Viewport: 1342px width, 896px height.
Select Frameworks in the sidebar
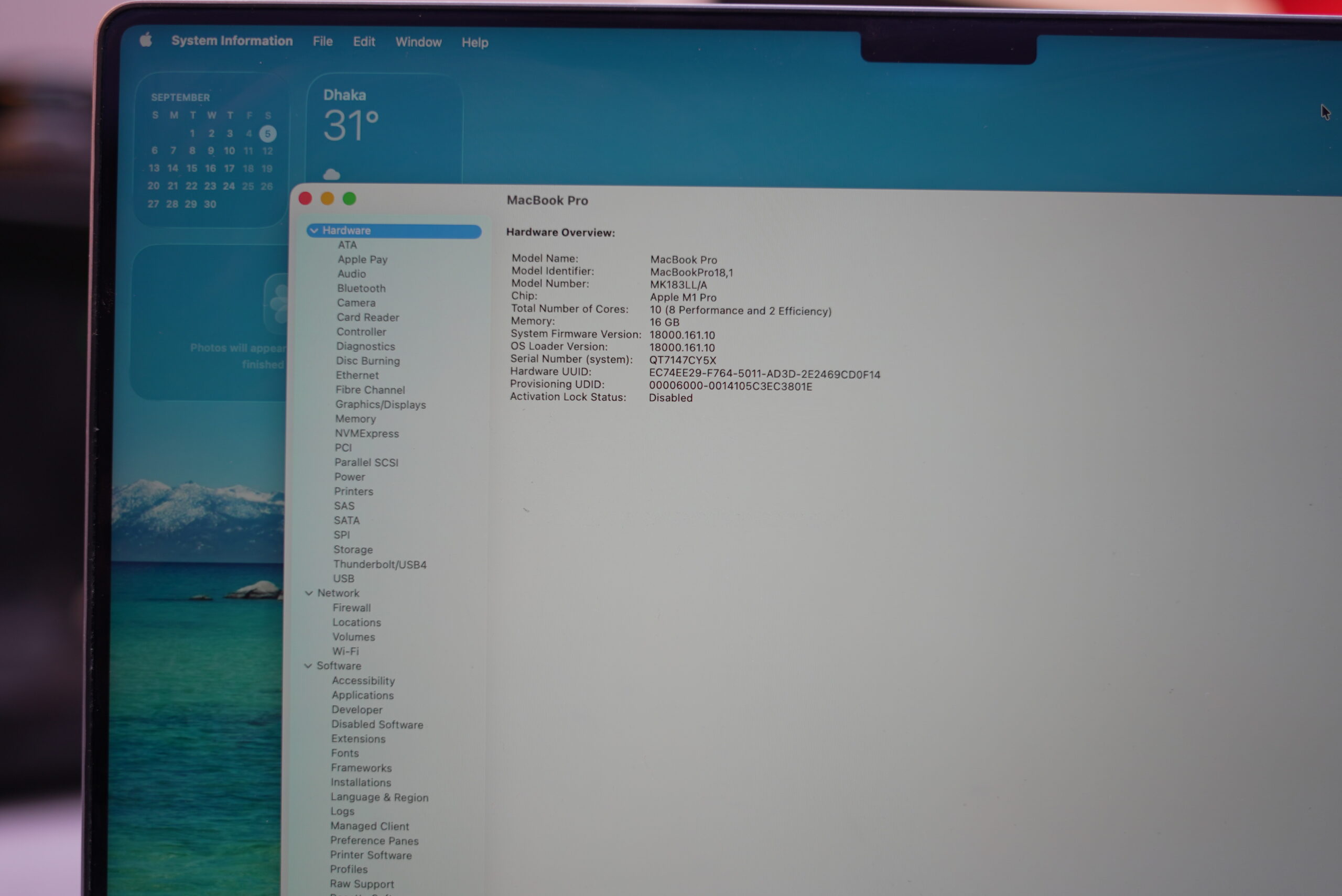click(x=361, y=768)
